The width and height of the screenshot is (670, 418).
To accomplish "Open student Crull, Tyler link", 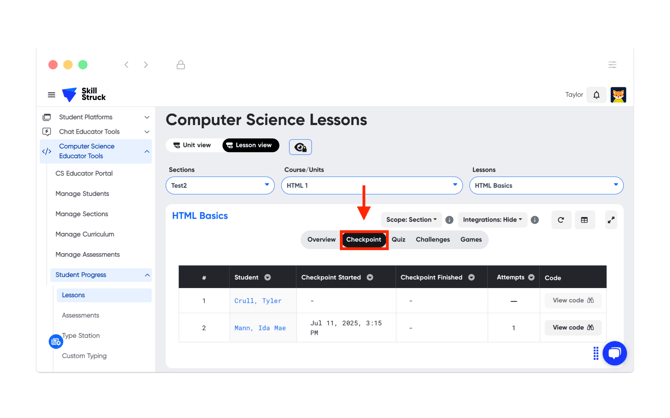I will tap(258, 301).
